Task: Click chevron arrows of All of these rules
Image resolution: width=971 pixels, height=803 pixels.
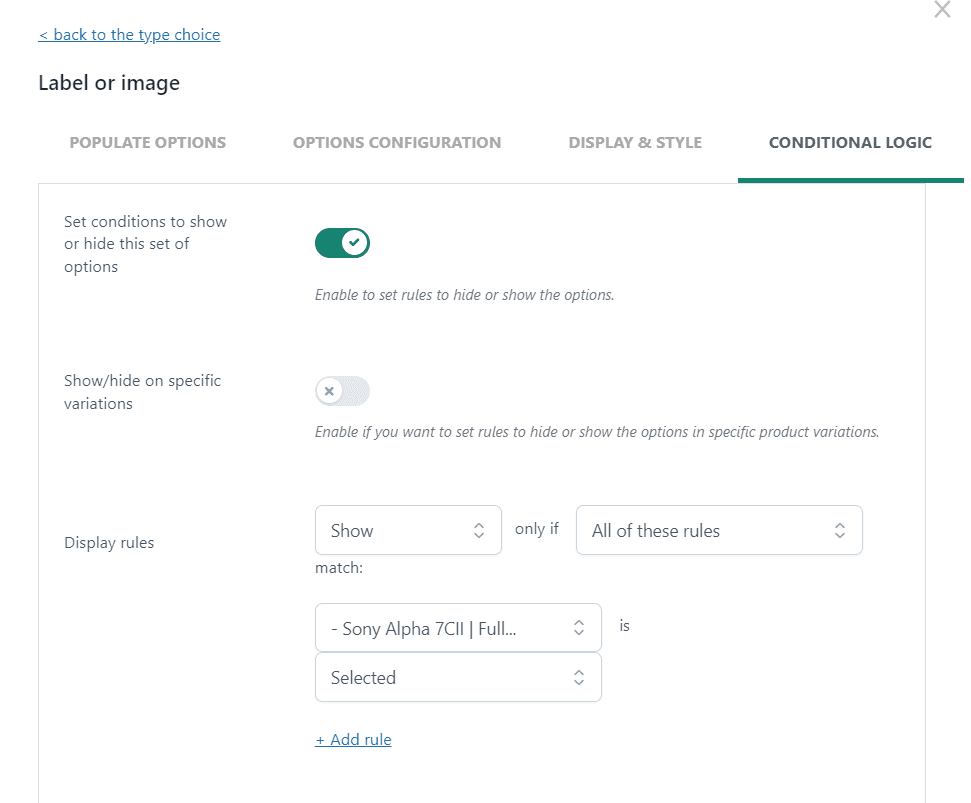Action: pyautogui.click(x=840, y=531)
